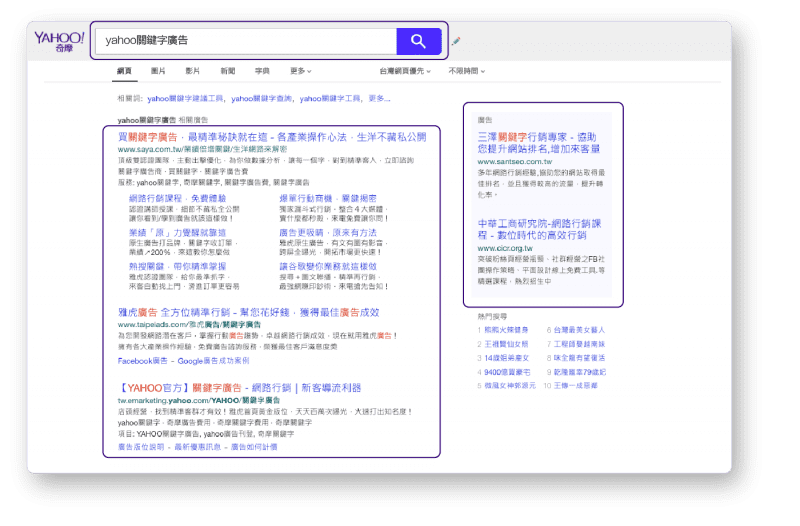Open the 【YAHOO官方】關鍵字廣告 result

pos(239,388)
